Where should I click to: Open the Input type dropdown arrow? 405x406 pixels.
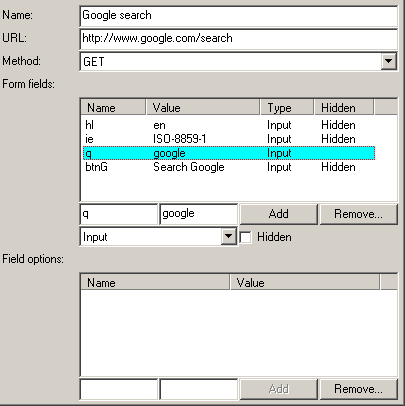coord(228,237)
